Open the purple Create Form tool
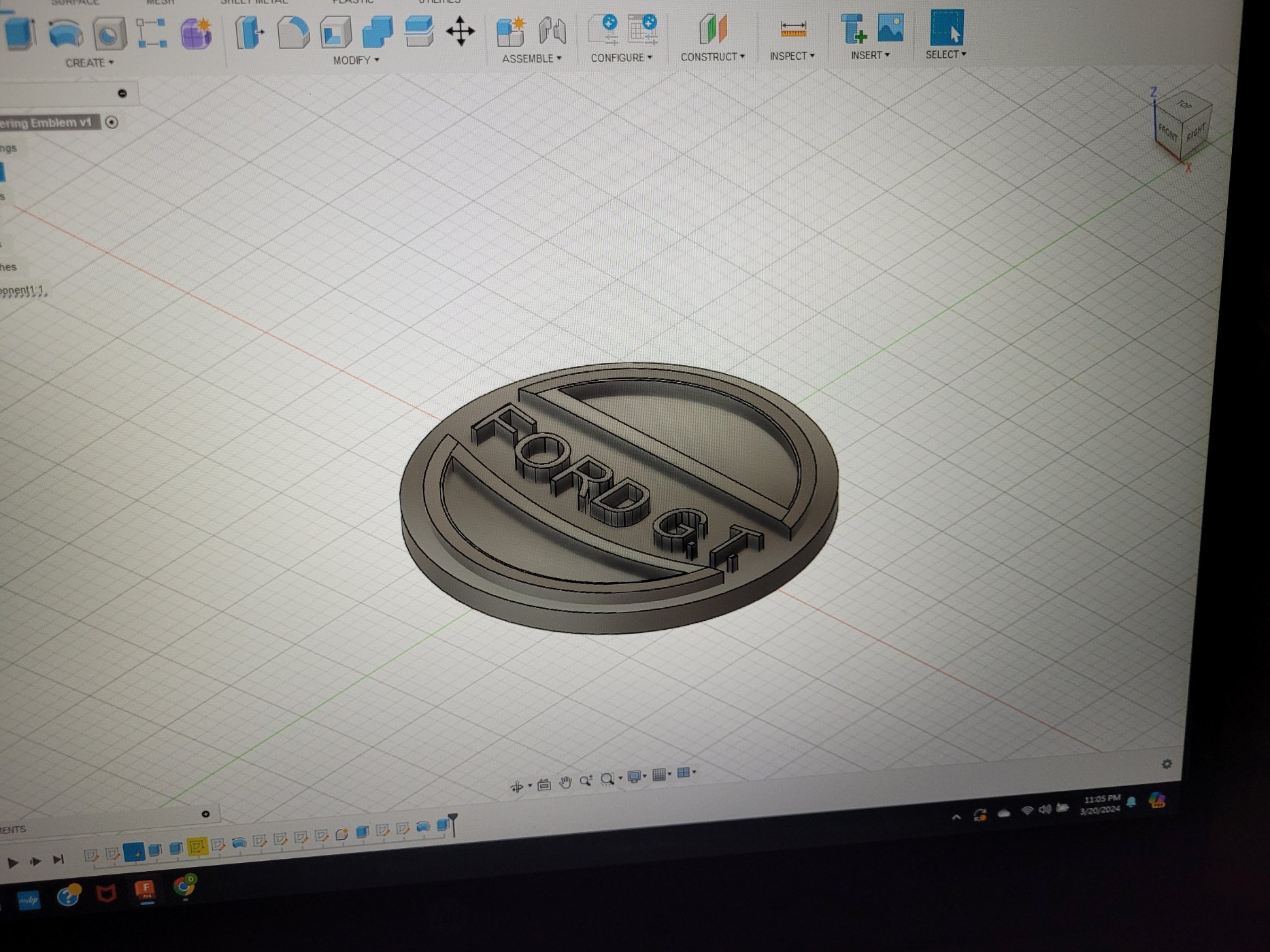The height and width of the screenshot is (952, 1270). [197, 32]
